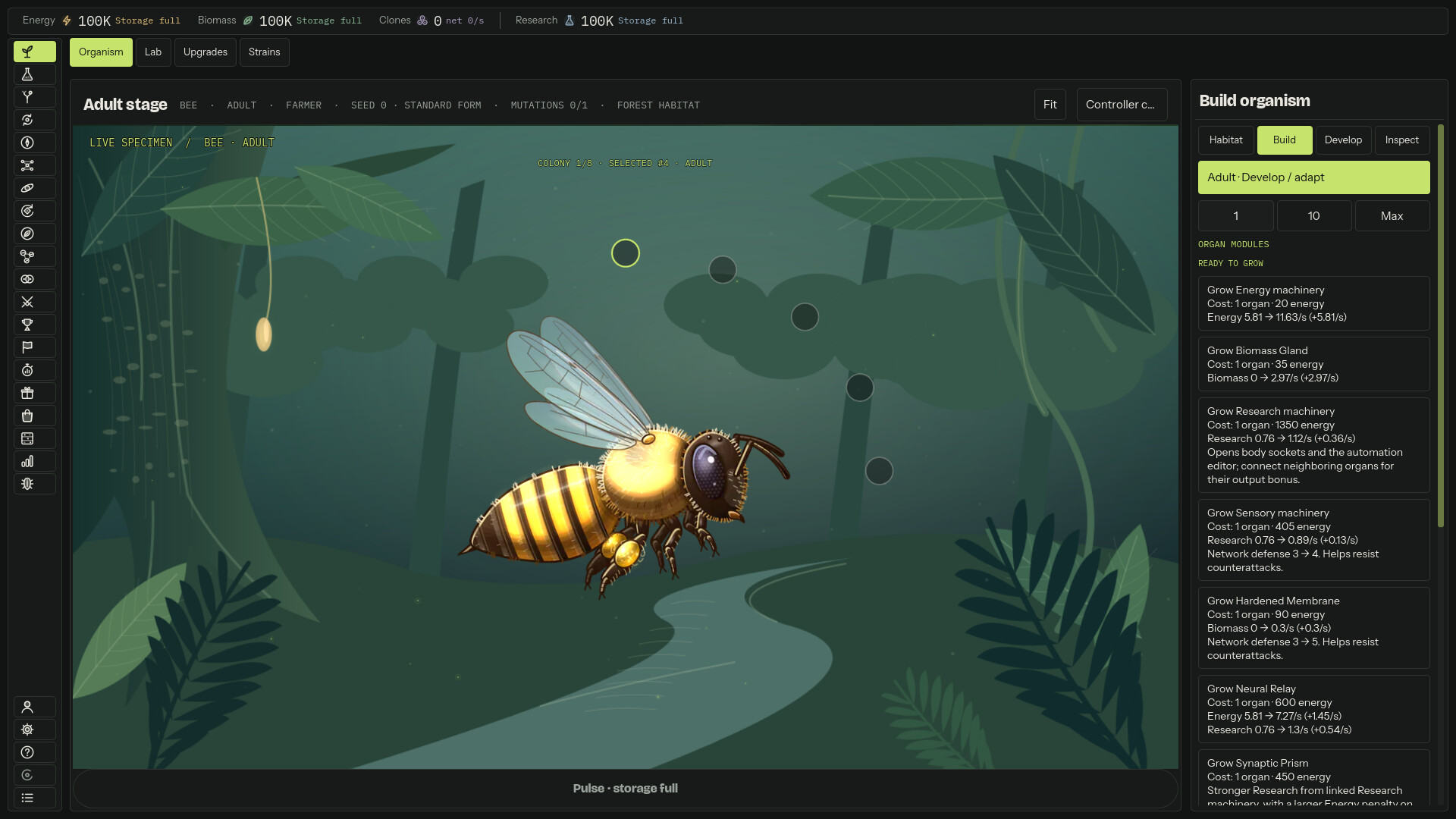Grow Sensory machinery module

[x=1313, y=540]
